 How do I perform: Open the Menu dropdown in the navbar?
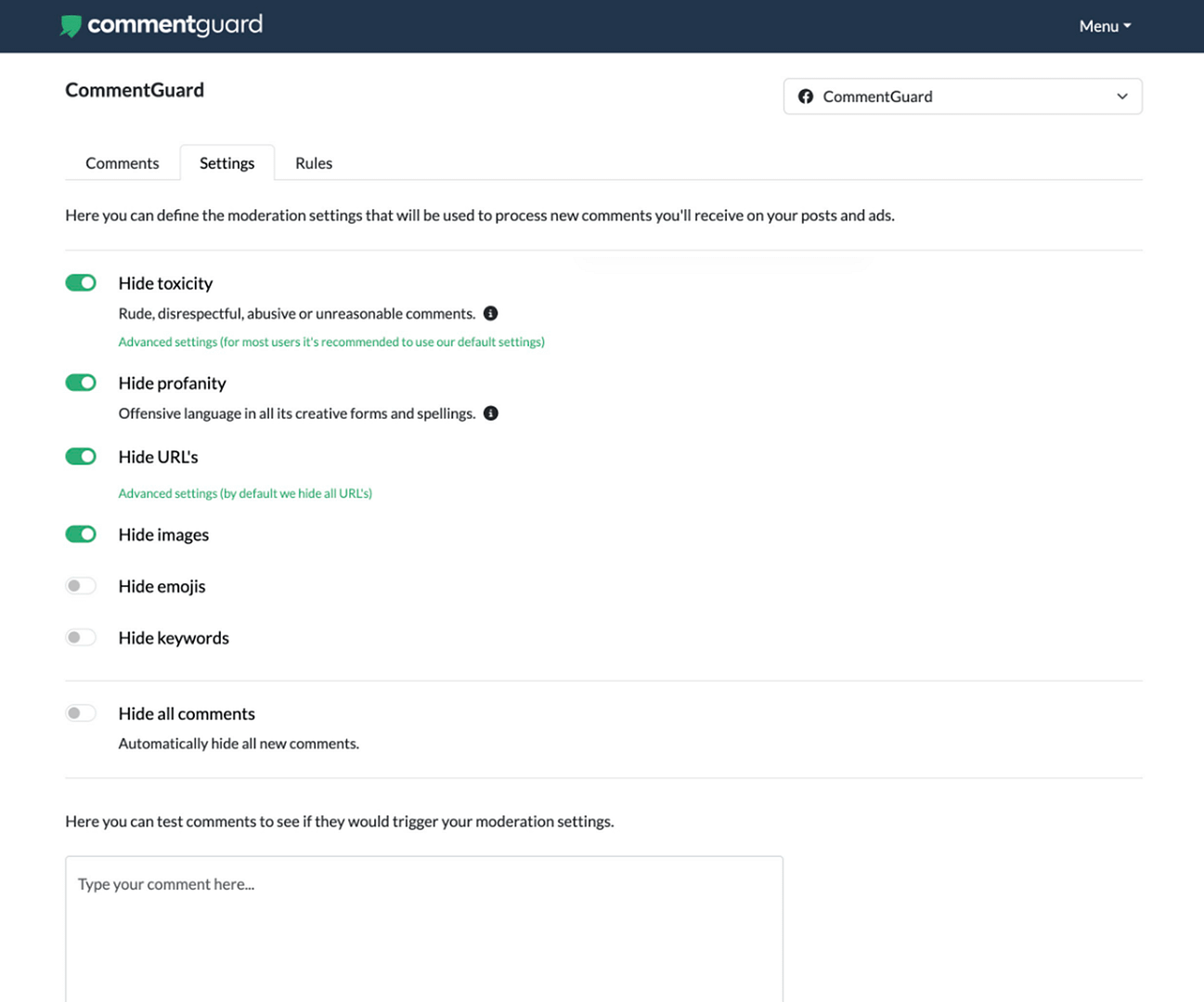coord(1103,26)
